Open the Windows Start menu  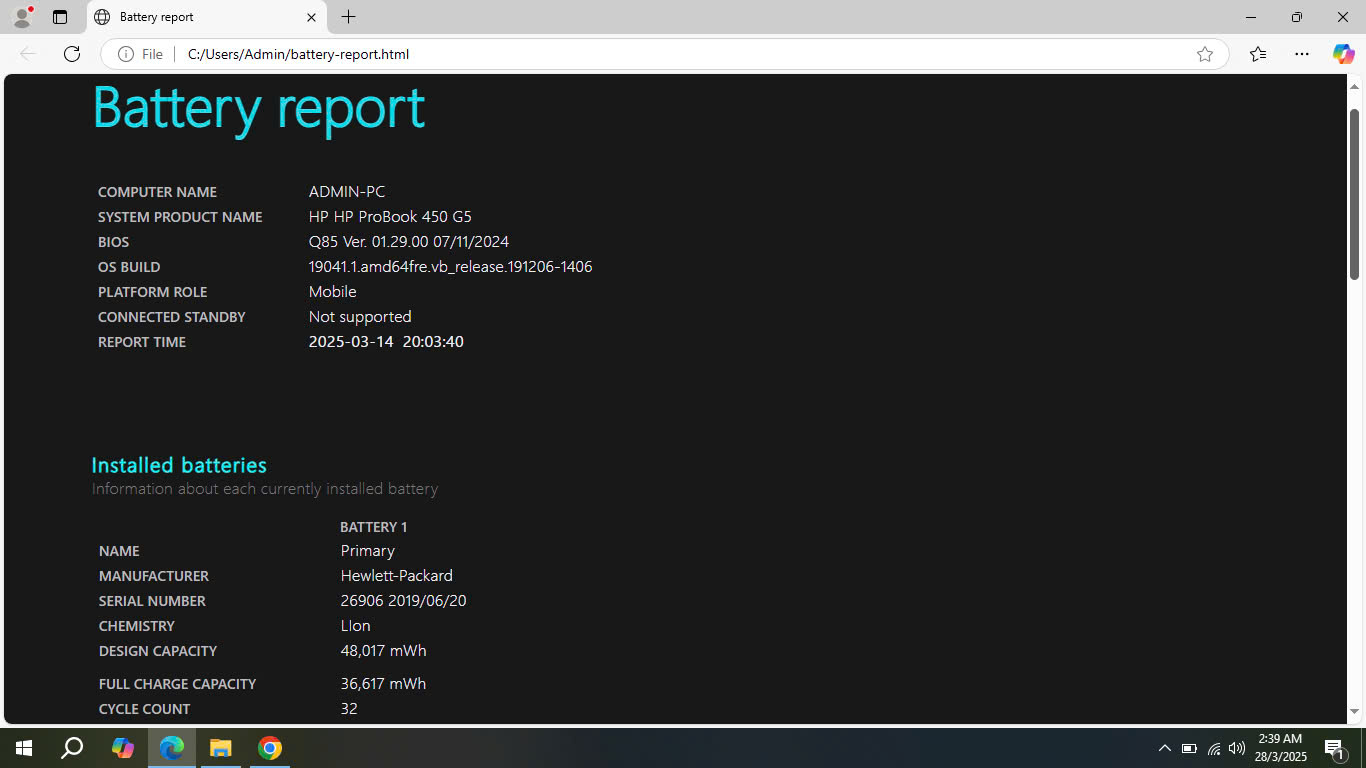[24, 748]
